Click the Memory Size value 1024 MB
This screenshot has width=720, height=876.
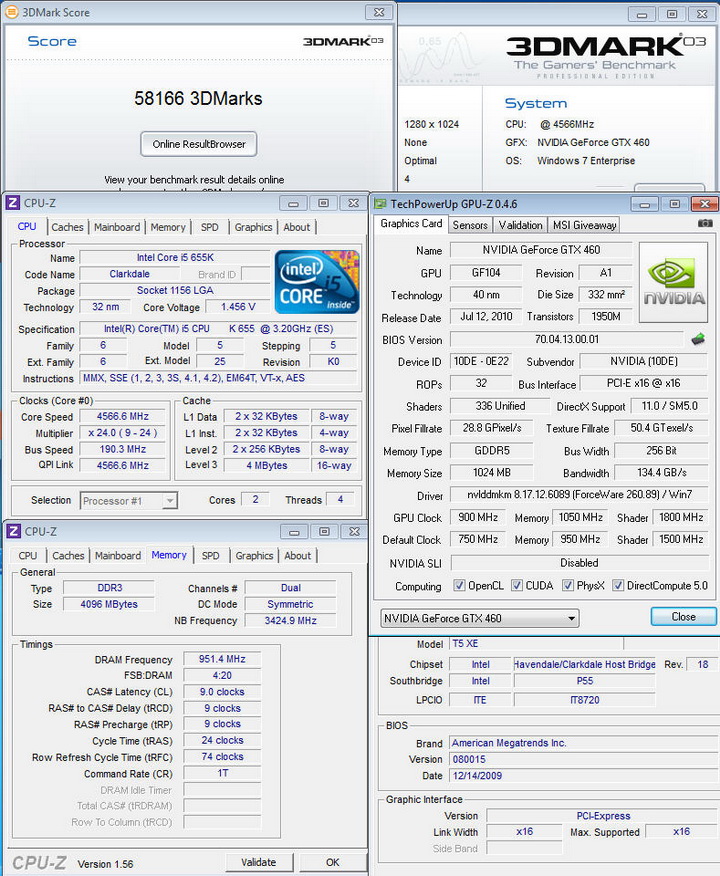pos(492,473)
